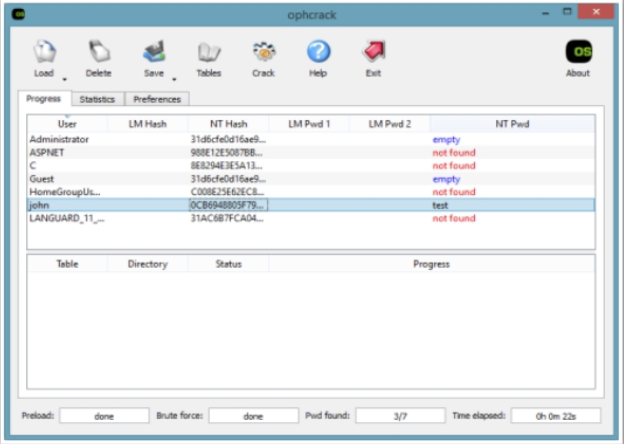
Task: Open the Load dropdown arrow
Action: (x=64, y=80)
